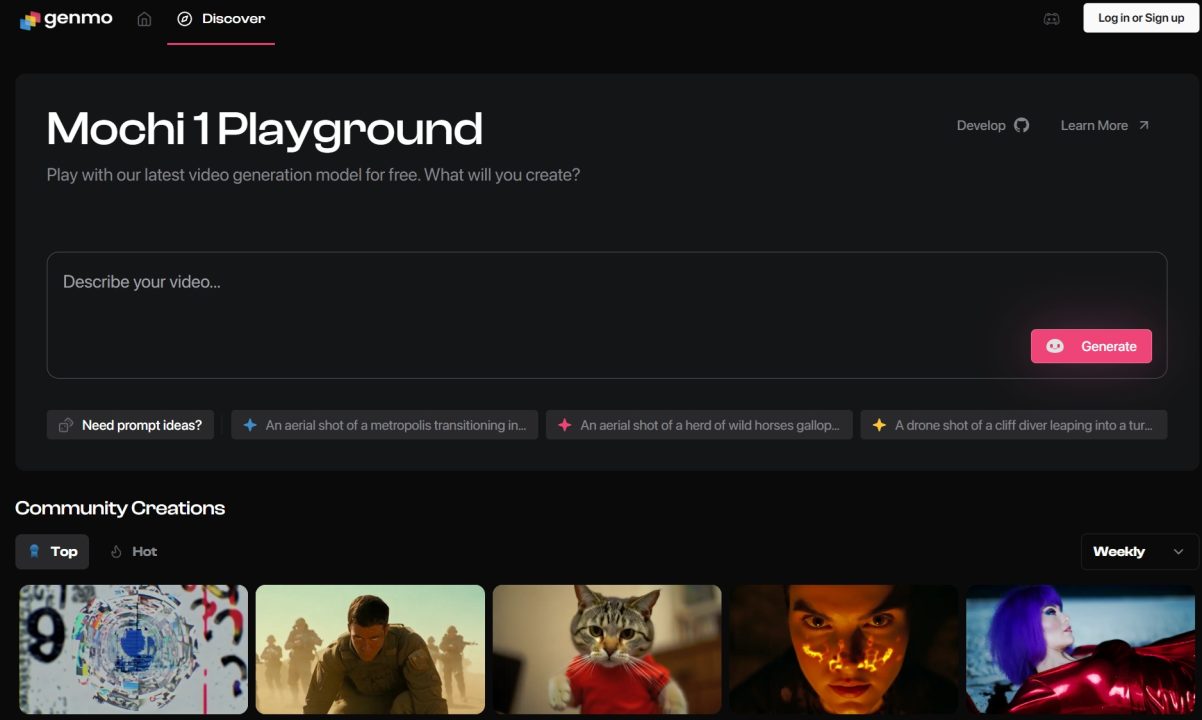1202x720 pixels.
Task: Click the flame icon beside Hot
Action: click(x=117, y=551)
